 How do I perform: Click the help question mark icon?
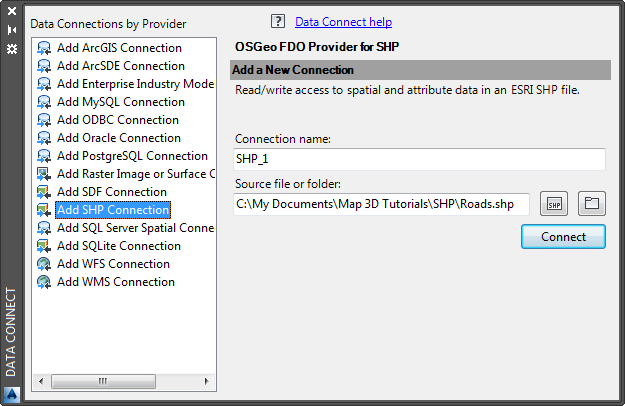[277, 21]
